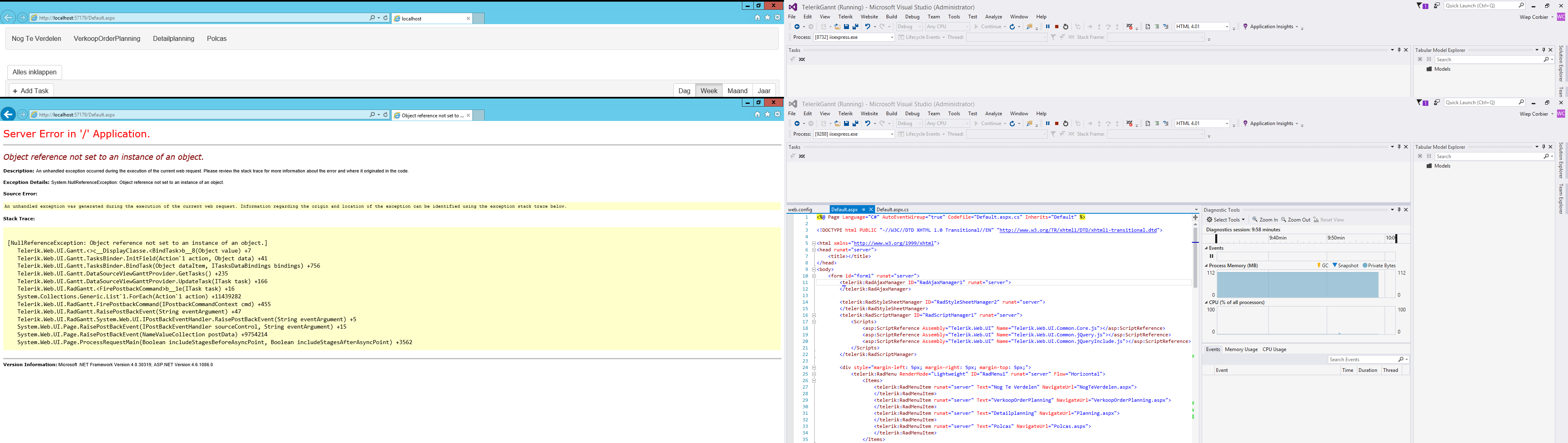Click the Zoom In icon in Diagnostic Tools
This screenshot has width=1568, height=443.
(1255, 220)
